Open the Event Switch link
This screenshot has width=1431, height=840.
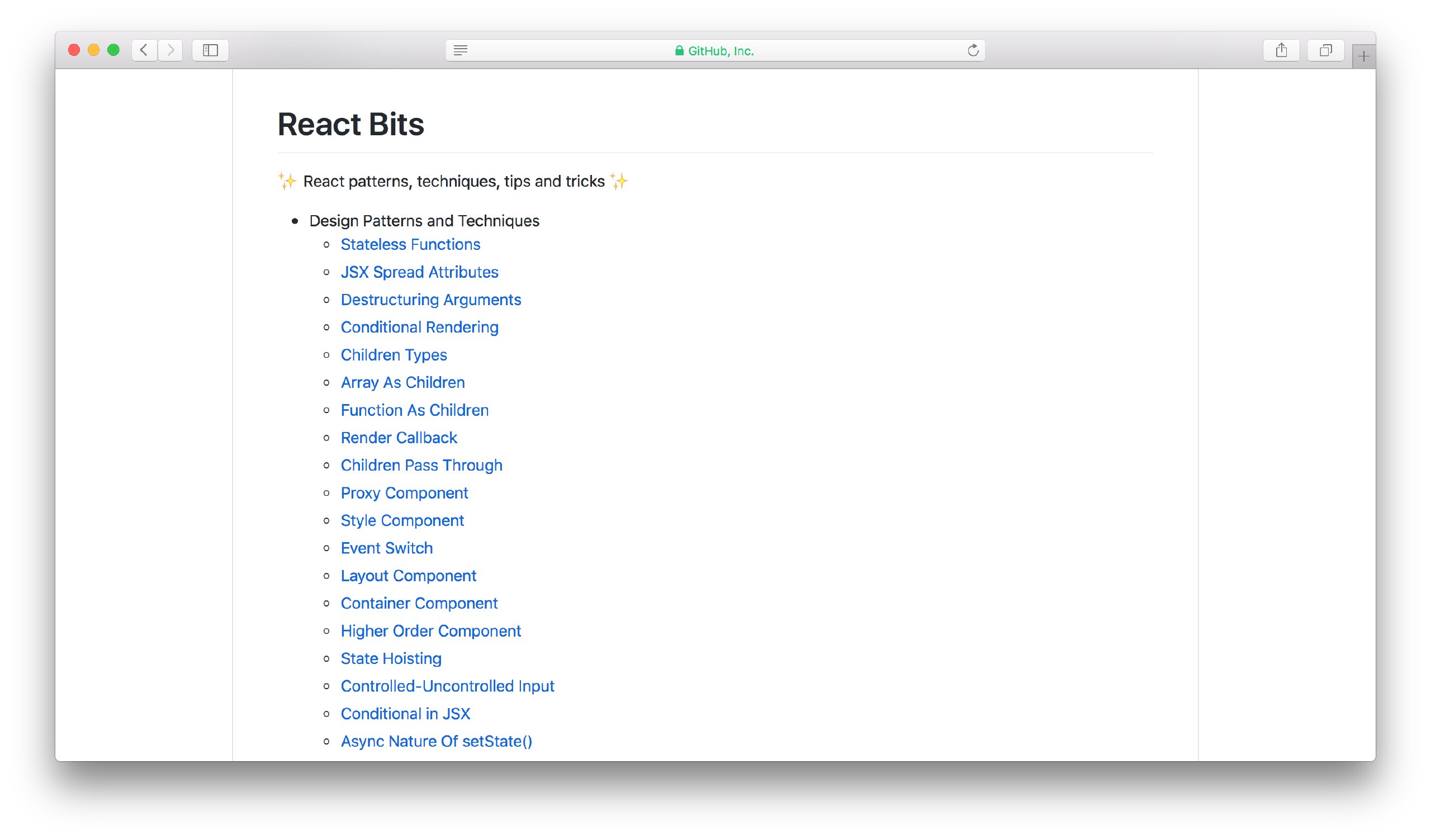click(x=387, y=548)
